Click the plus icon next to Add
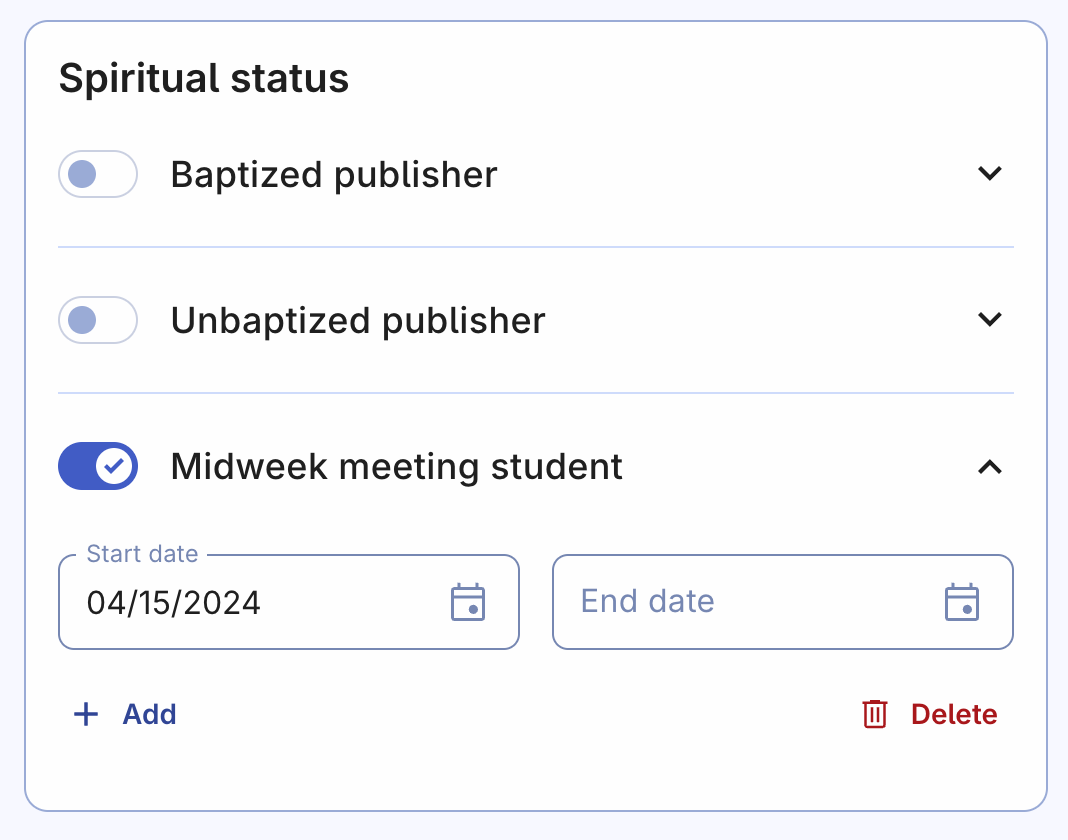Image resolution: width=1068 pixels, height=840 pixels. tap(85, 714)
